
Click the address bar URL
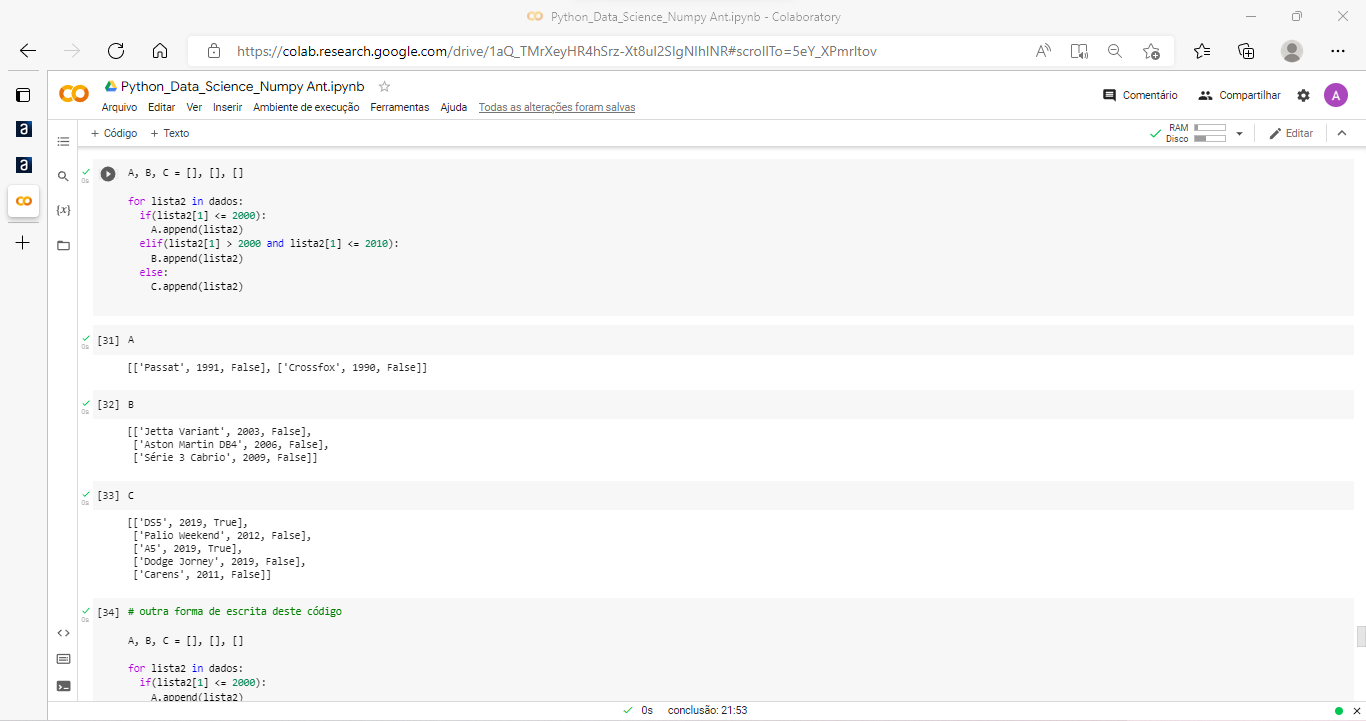pos(556,51)
